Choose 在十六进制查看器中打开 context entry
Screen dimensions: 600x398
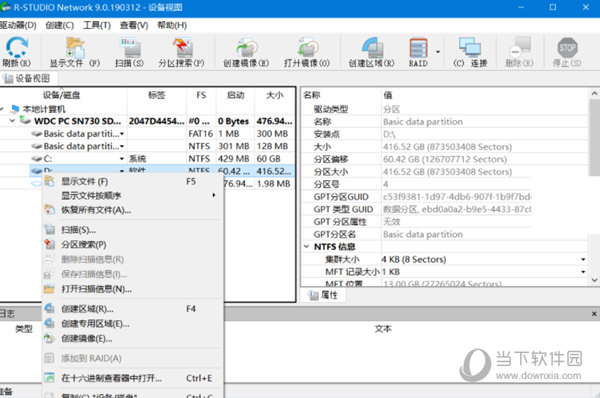[x=132, y=378]
